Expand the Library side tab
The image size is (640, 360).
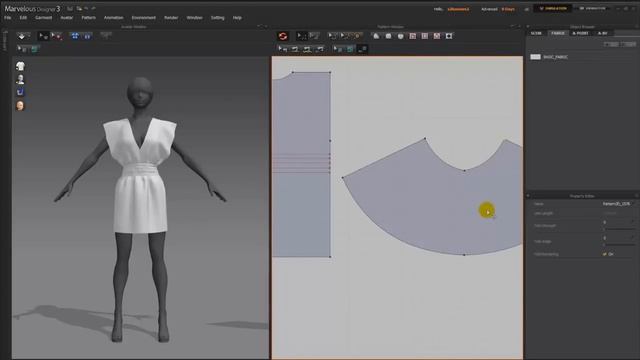[x=5, y=40]
